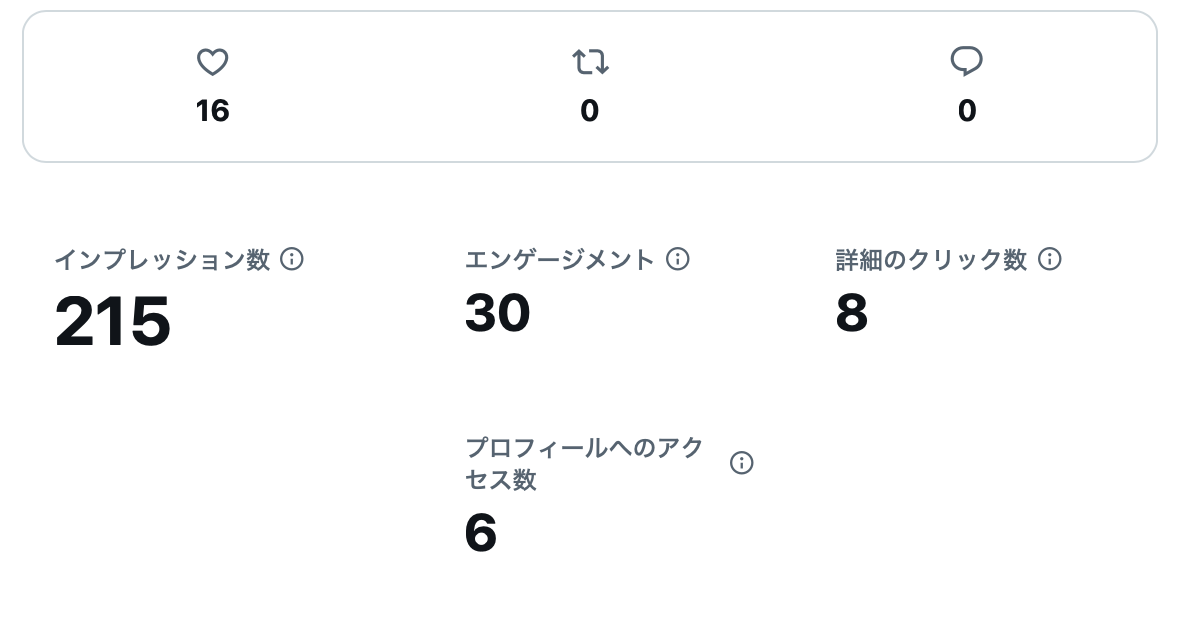Screen dimensions: 1188x634
Task: Open info icon beside 詳細のクリック数
Action: pos(1050,259)
